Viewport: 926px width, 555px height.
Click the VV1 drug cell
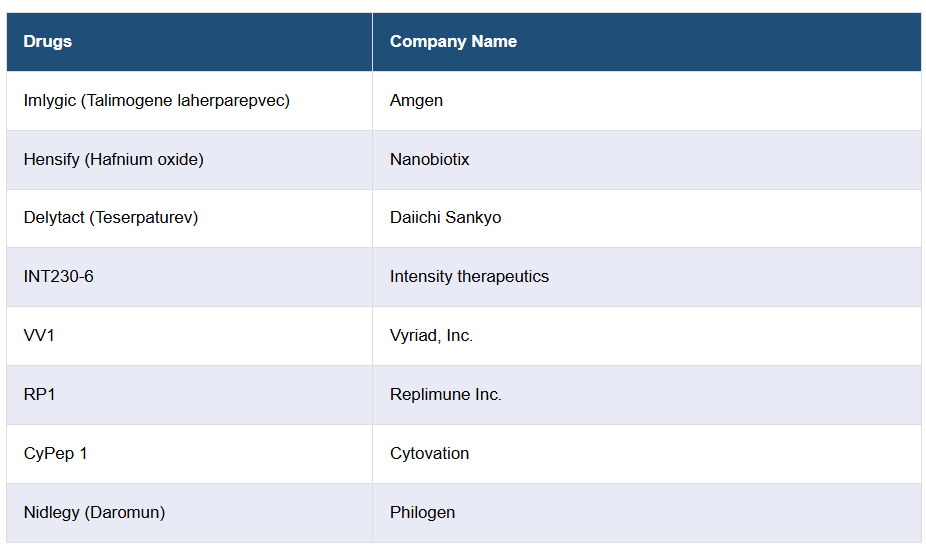point(39,336)
